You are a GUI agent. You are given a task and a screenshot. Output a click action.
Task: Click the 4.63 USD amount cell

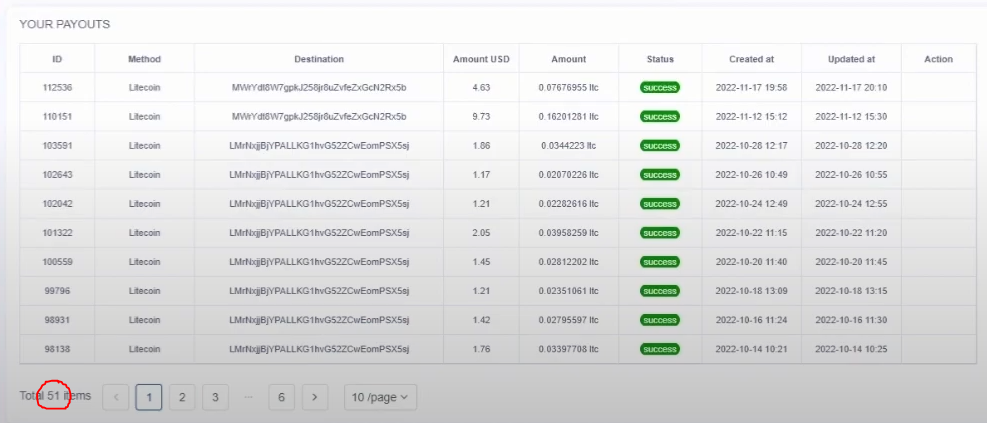[x=481, y=87]
